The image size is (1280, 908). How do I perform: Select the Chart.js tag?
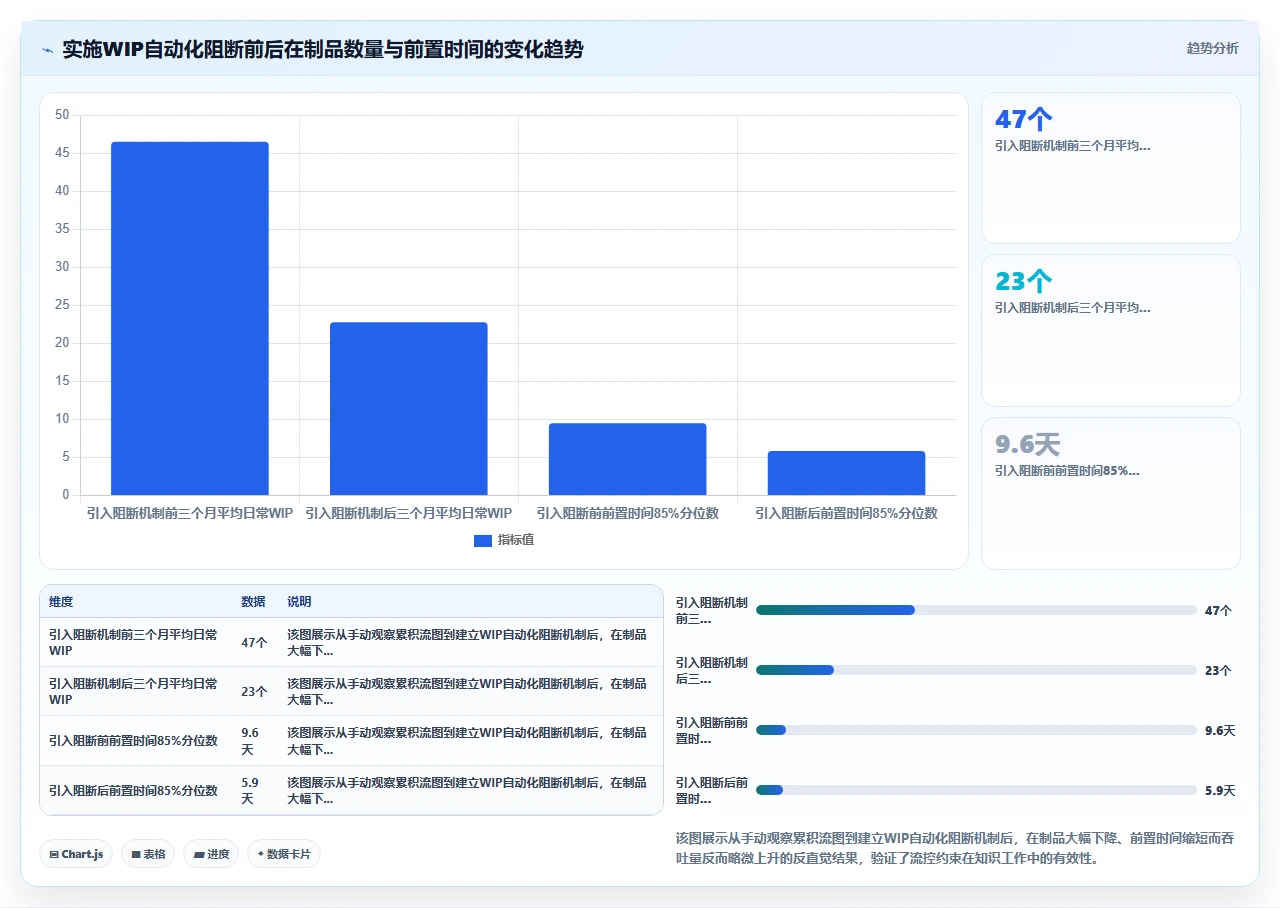77,854
